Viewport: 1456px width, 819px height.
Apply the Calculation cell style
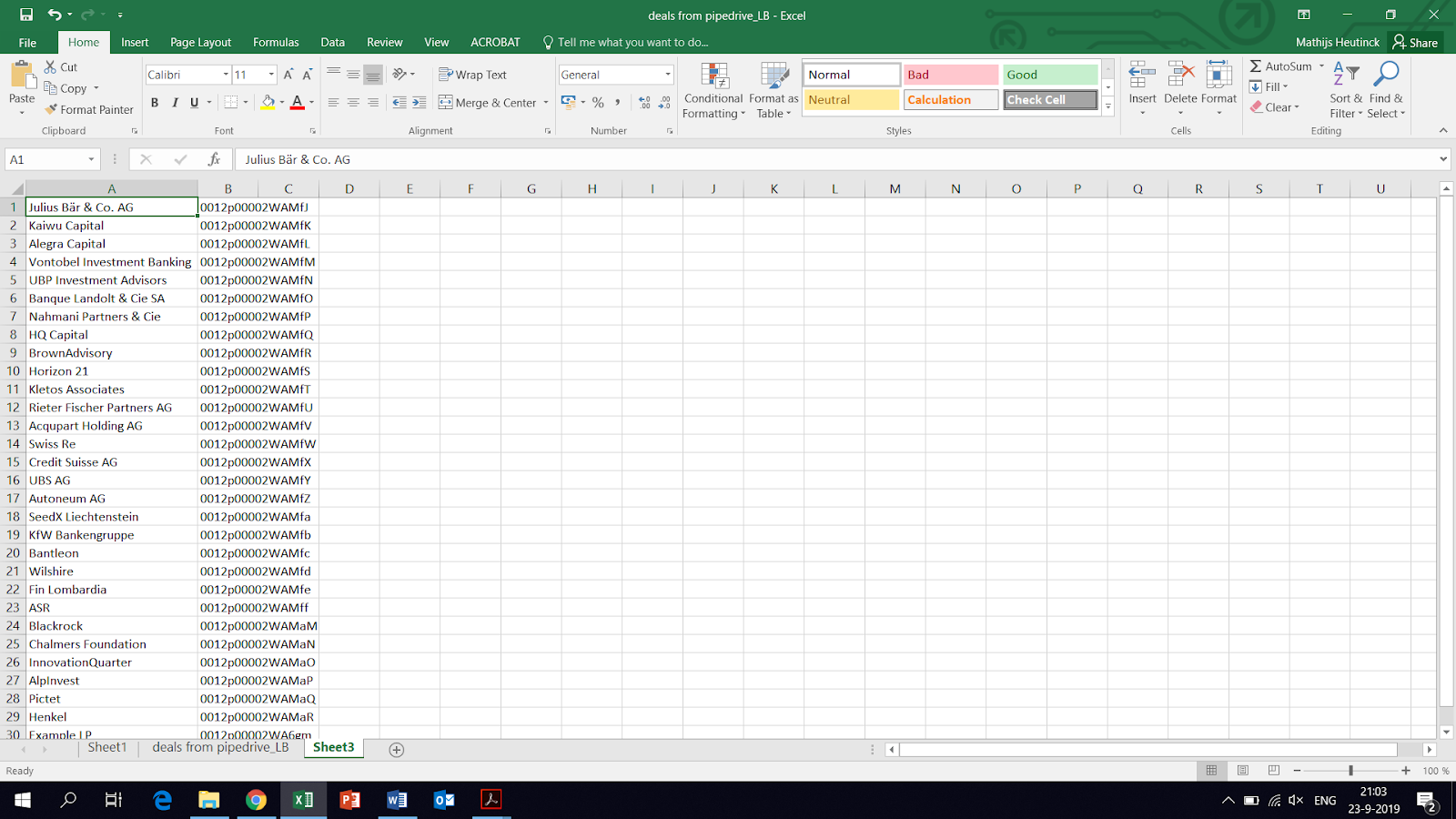click(951, 100)
